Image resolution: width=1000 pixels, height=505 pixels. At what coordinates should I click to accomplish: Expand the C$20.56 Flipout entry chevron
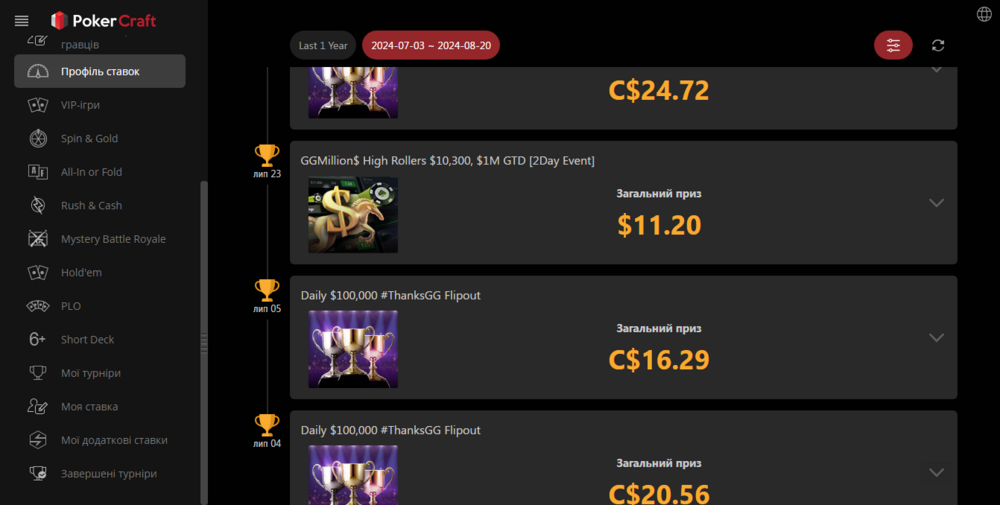[936, 472]
